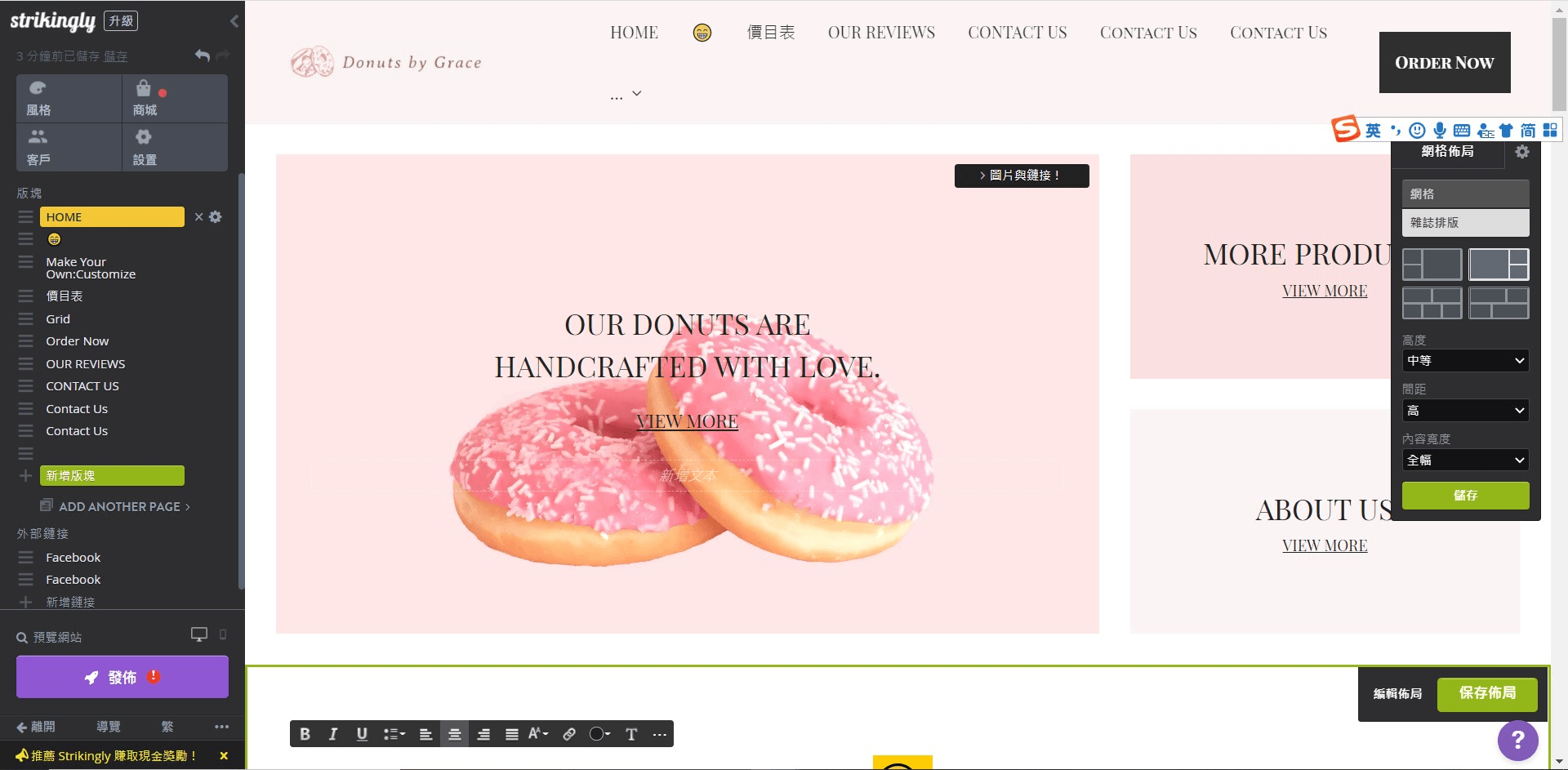Choose the first grid layout thumbnail
The image size is (1568, 770).
click(x=1432, y=265)
